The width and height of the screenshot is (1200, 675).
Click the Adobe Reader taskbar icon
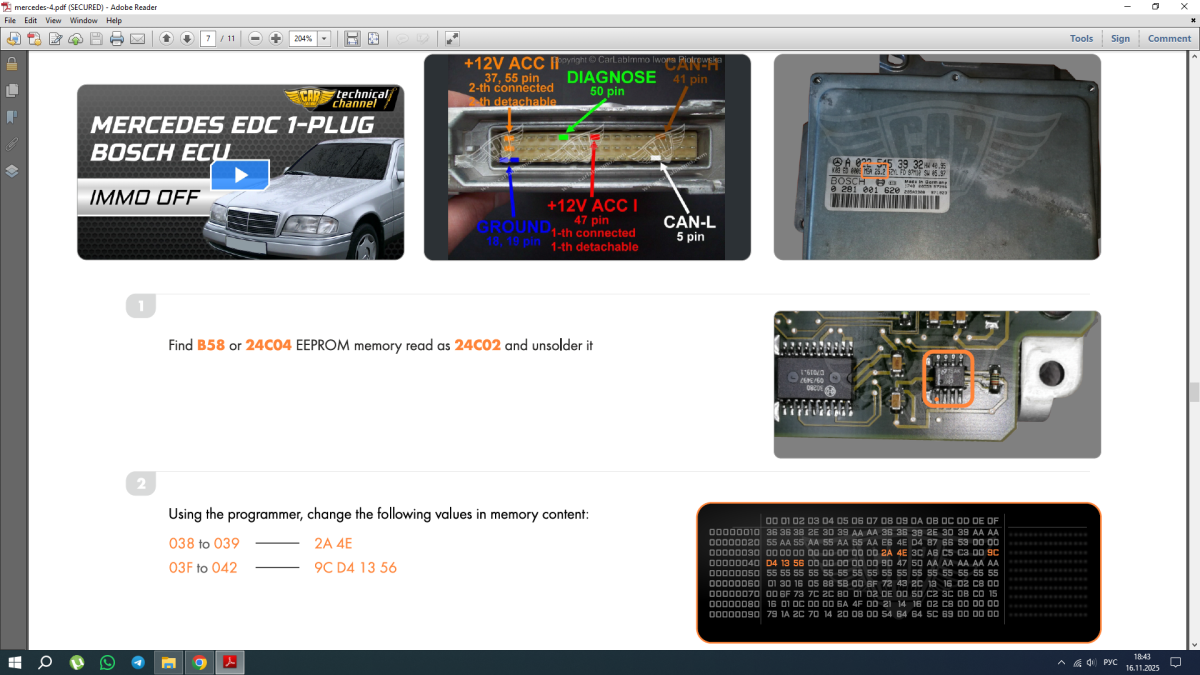coord(230,662)
